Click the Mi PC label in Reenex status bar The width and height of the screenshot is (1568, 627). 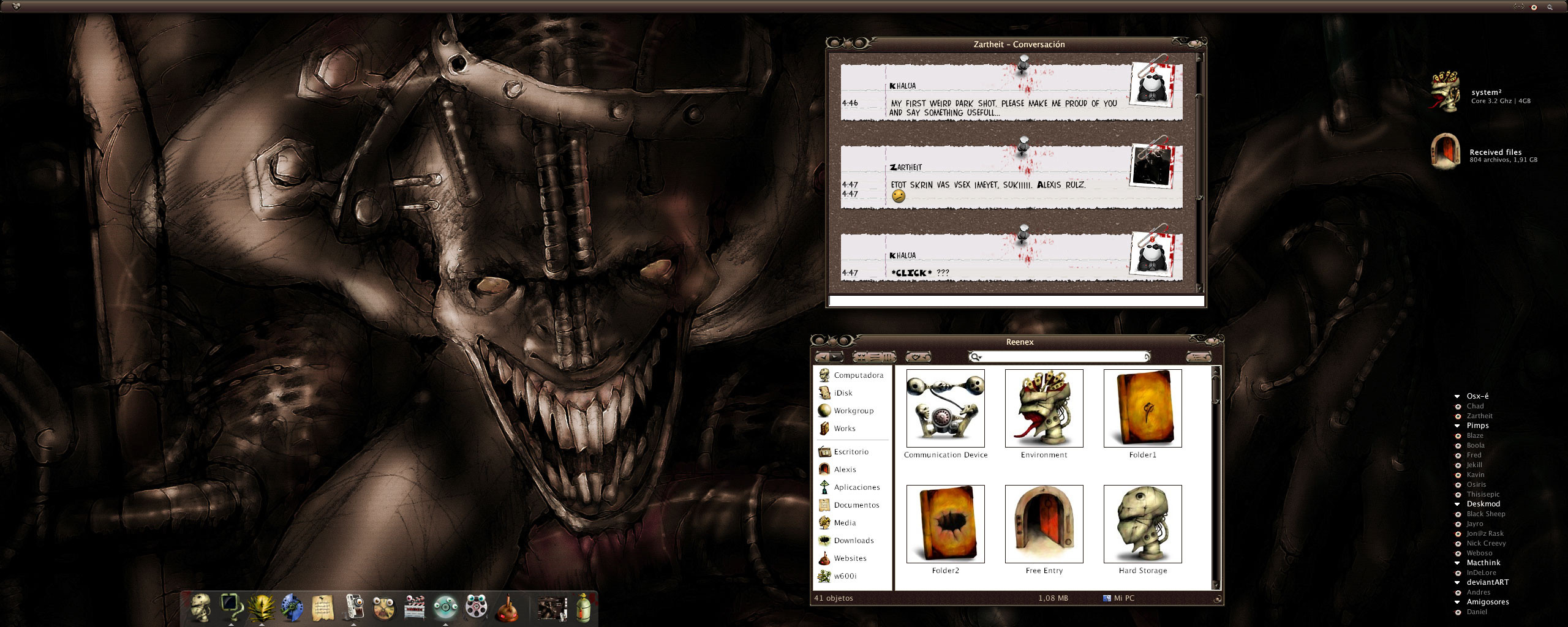pyautogui.click(x=1124, y=598)
